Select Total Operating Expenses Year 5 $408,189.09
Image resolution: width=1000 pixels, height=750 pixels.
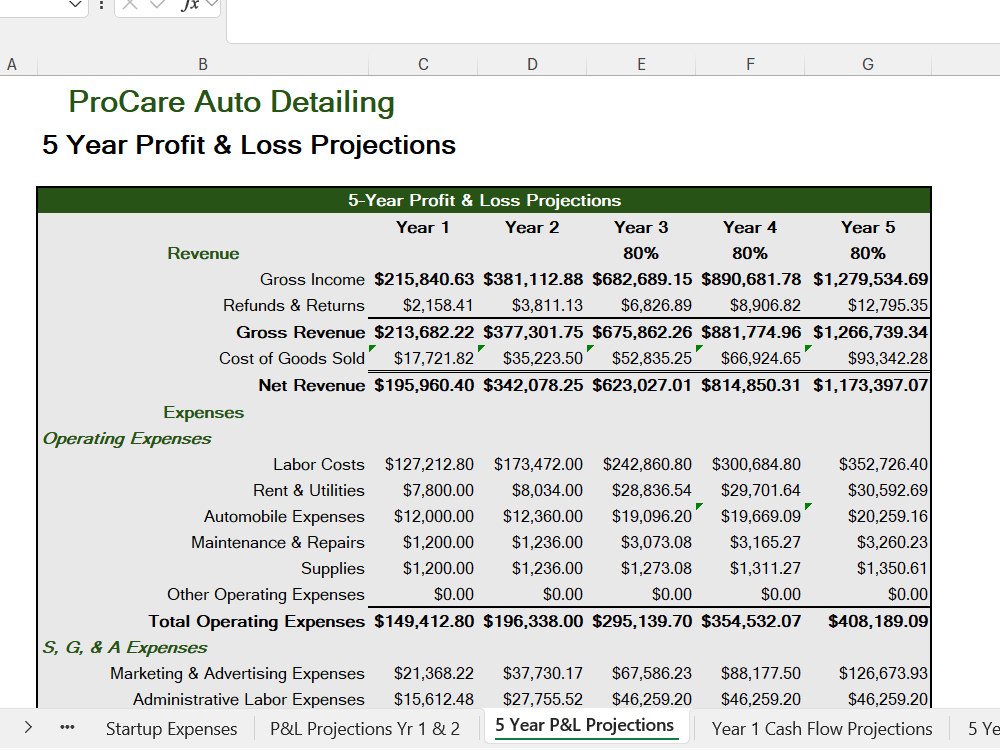pos(878,622)
